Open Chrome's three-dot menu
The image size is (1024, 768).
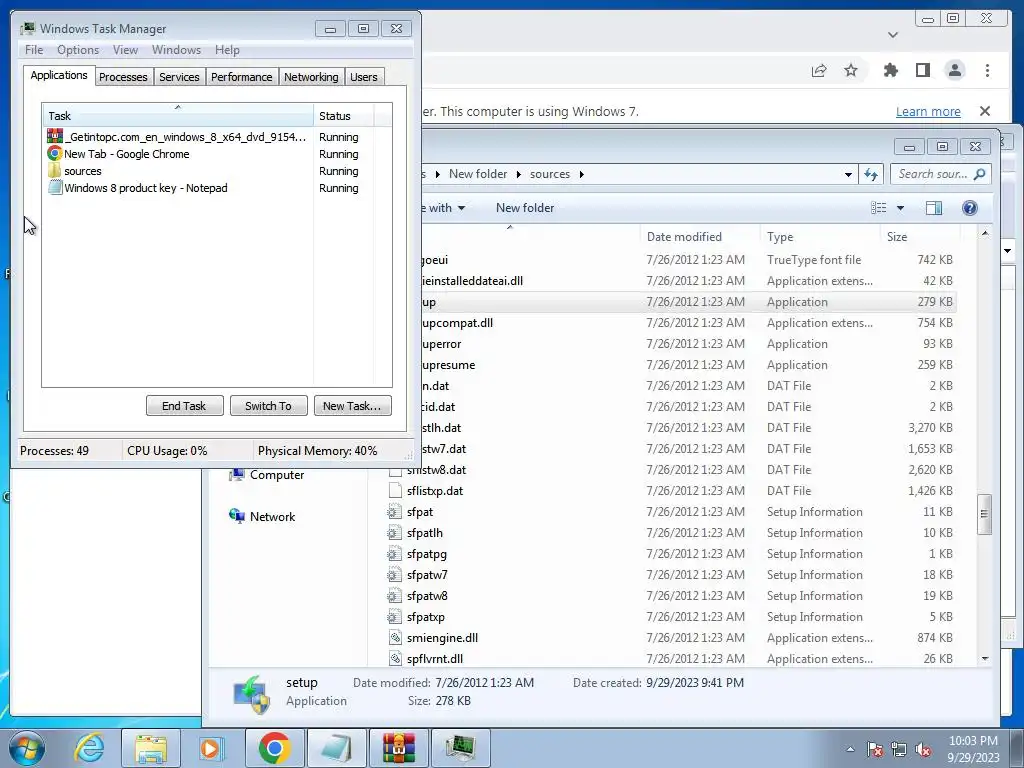[x=987, y=70]
